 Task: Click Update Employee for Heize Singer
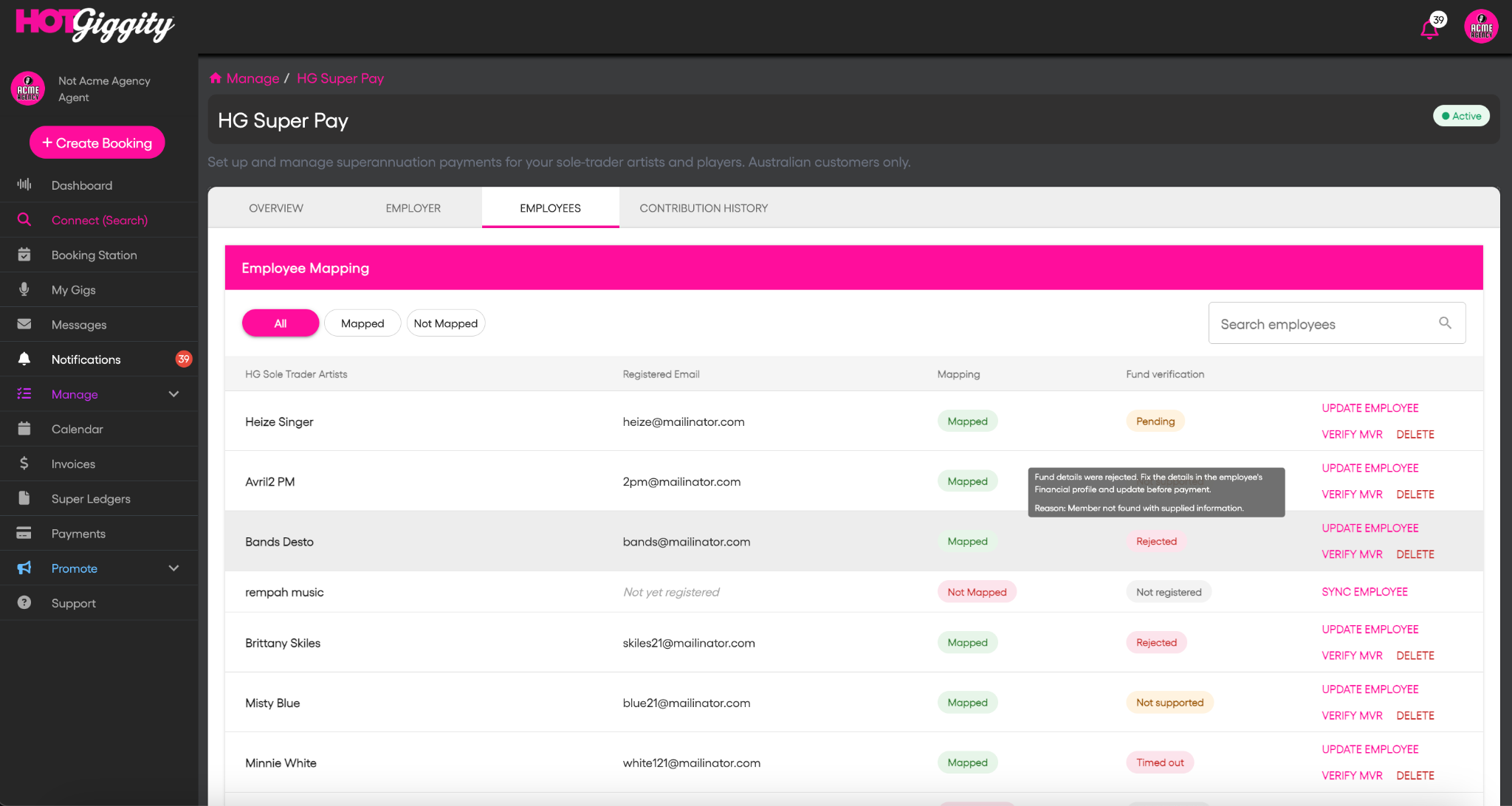[x=1370, y=408]
